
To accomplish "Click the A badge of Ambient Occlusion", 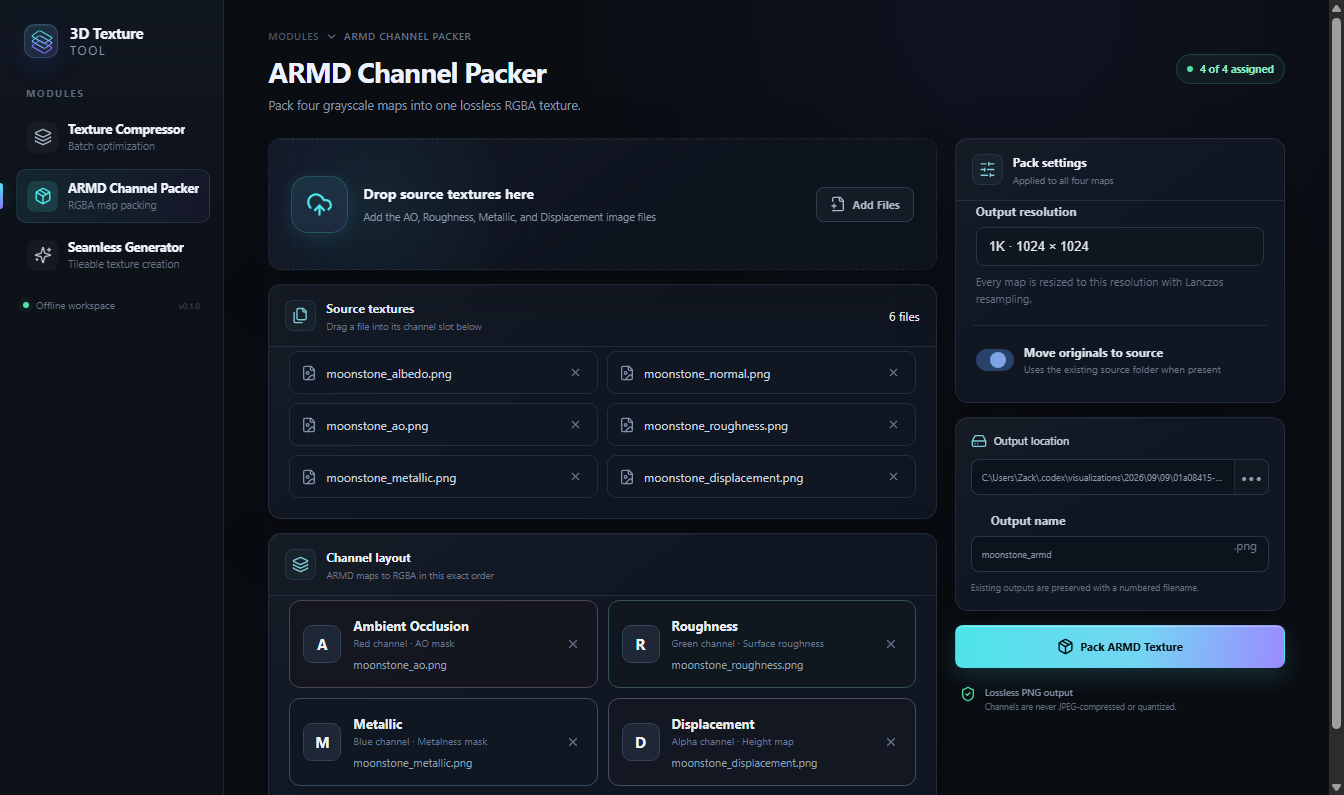I will [322, 645].
